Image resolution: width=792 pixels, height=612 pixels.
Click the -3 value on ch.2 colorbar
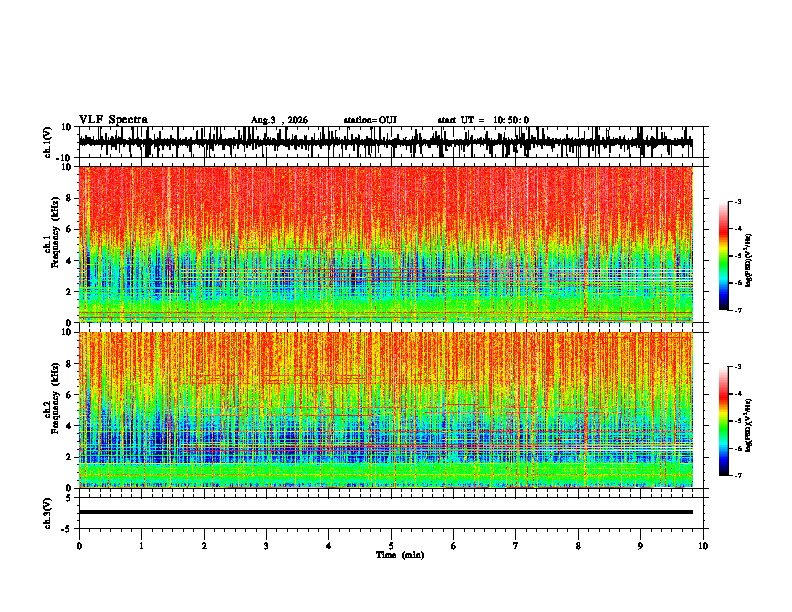[738, 367]
